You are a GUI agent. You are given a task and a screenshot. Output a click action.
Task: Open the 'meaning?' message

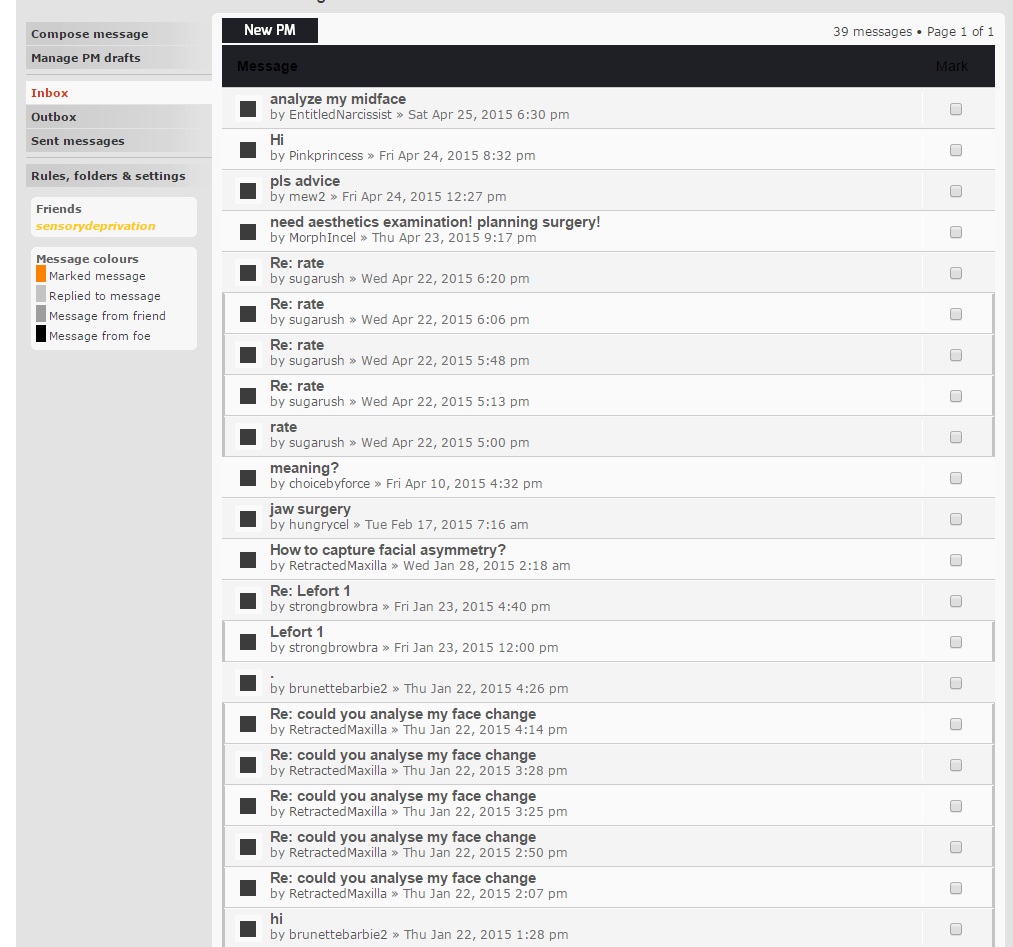coord(304,468)
